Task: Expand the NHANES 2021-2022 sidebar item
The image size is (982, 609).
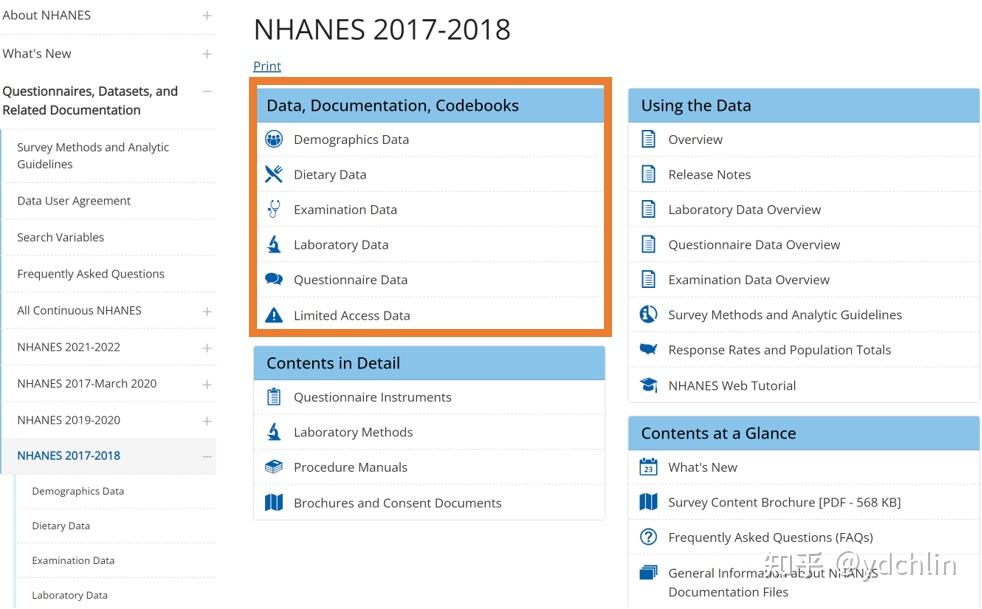Action: [207, 348]
